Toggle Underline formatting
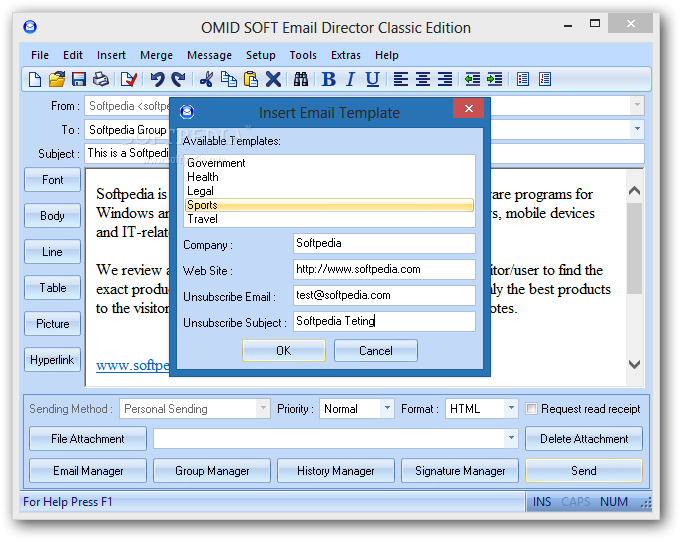Viewport: 680px width, 540px height. point(373,79)
